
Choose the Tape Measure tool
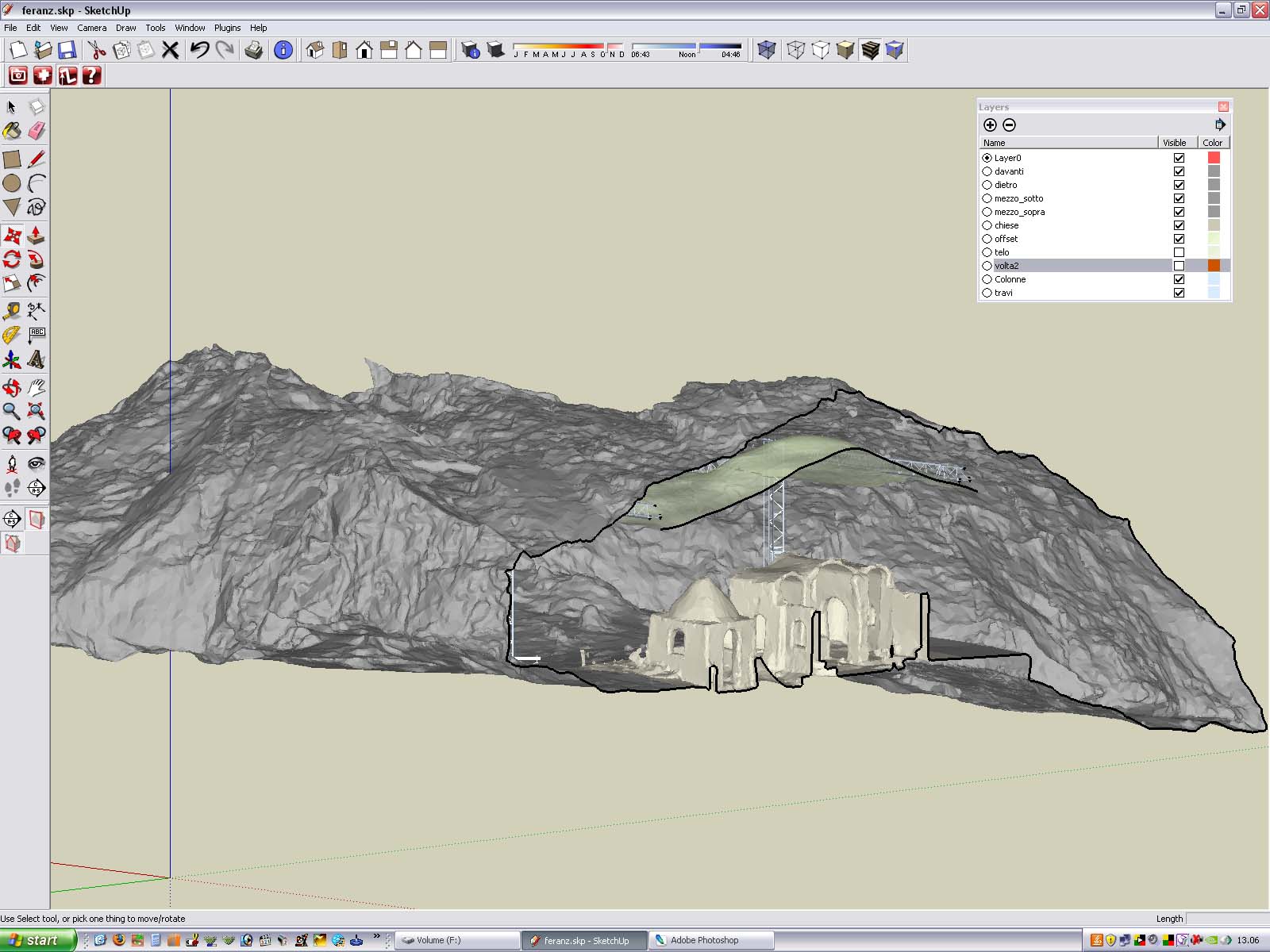(12, 310)
